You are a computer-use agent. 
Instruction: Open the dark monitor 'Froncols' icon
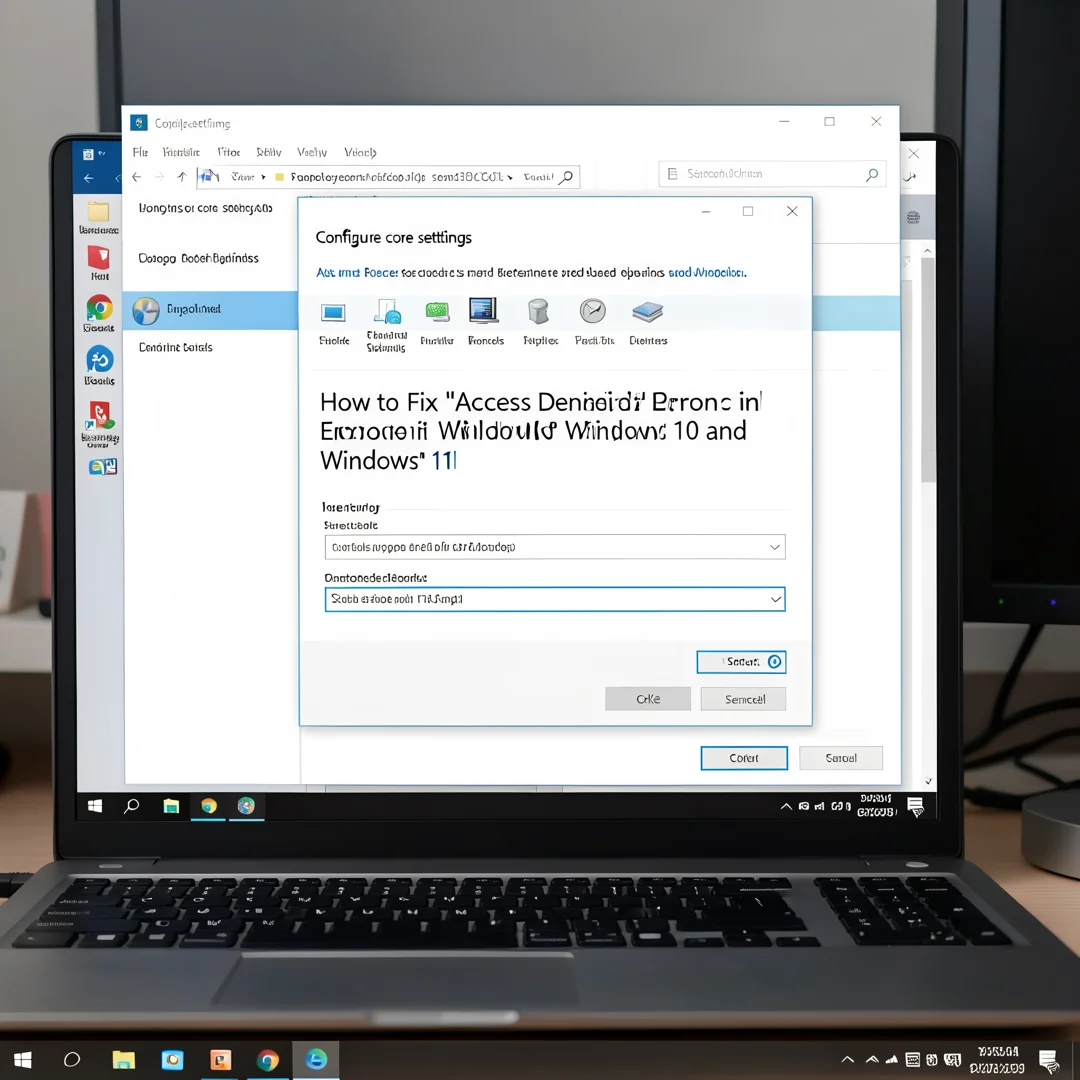click(484, 311)
